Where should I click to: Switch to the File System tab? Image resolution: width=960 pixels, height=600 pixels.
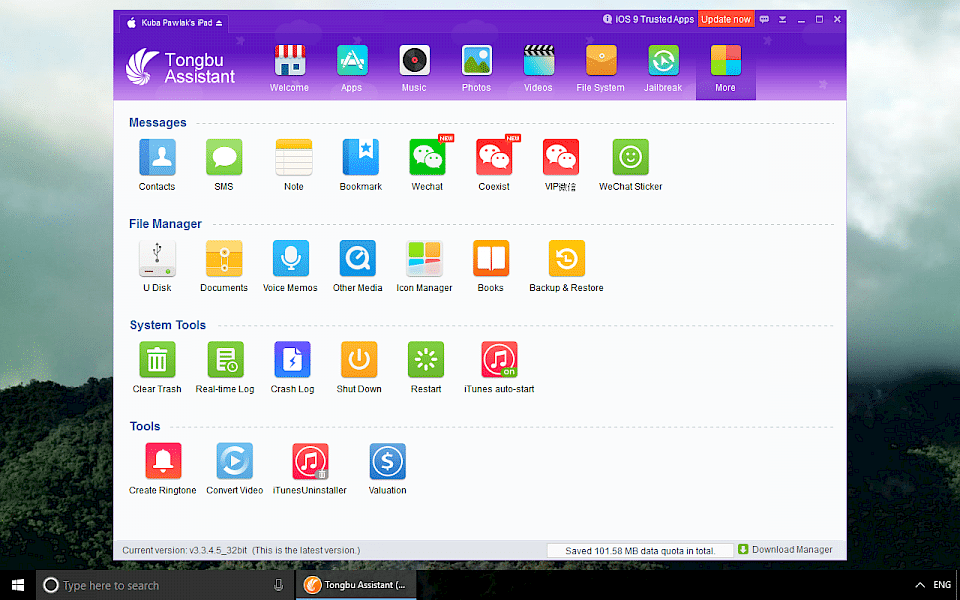(601, 69)
